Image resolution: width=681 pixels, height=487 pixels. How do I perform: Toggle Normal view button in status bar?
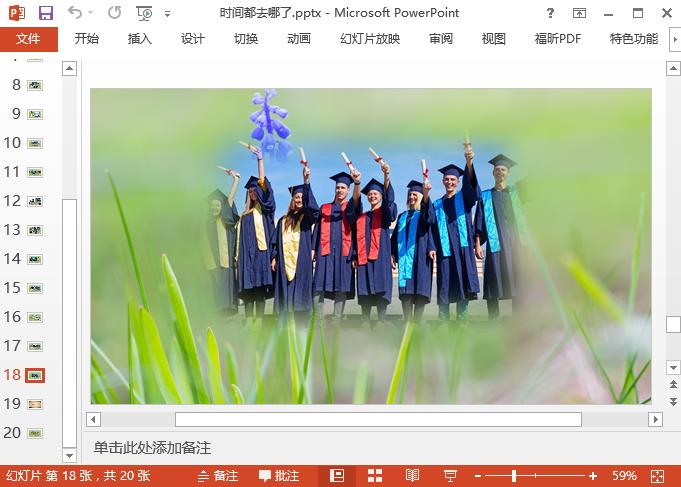pos(337,476)
